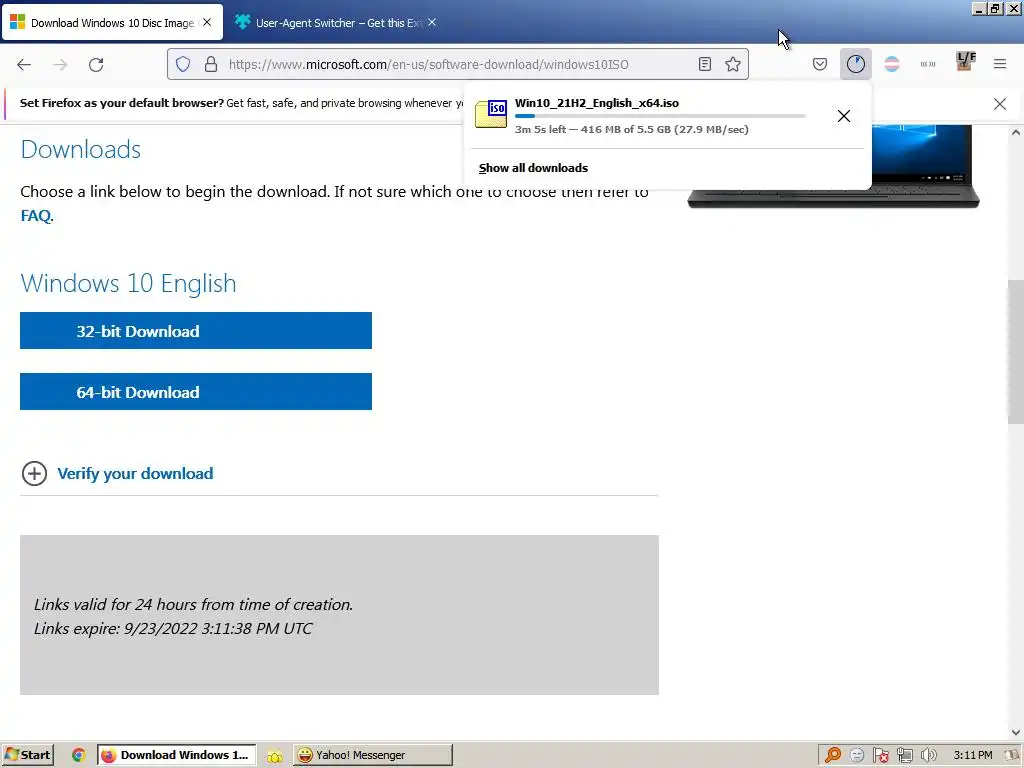Open the FAQ link
Screen dimensions: 1024x768
coord(35,216)
